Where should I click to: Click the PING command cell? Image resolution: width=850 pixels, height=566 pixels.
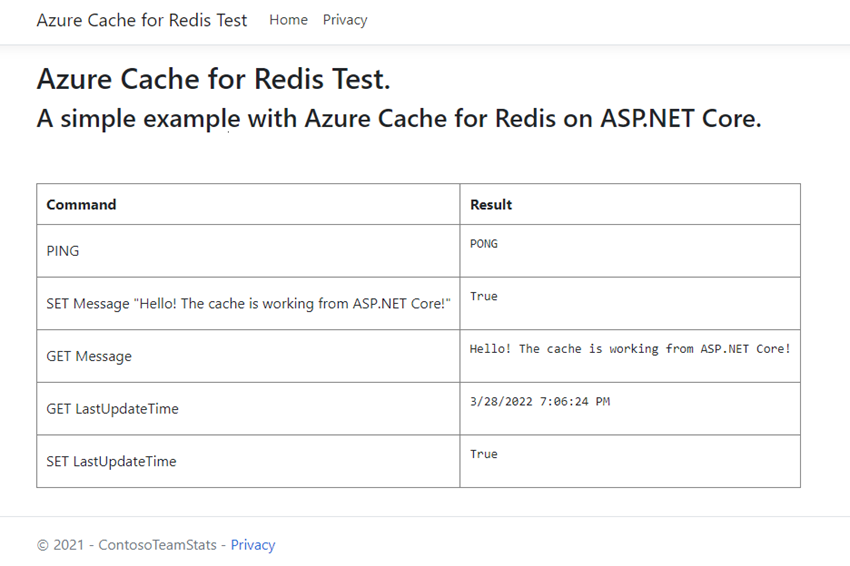[x=63, y=251]
